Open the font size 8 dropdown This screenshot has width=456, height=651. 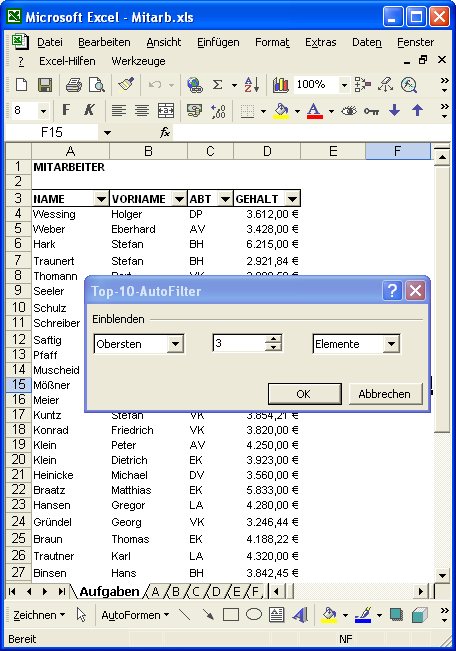pyautogui.click(x=43, y=111)
